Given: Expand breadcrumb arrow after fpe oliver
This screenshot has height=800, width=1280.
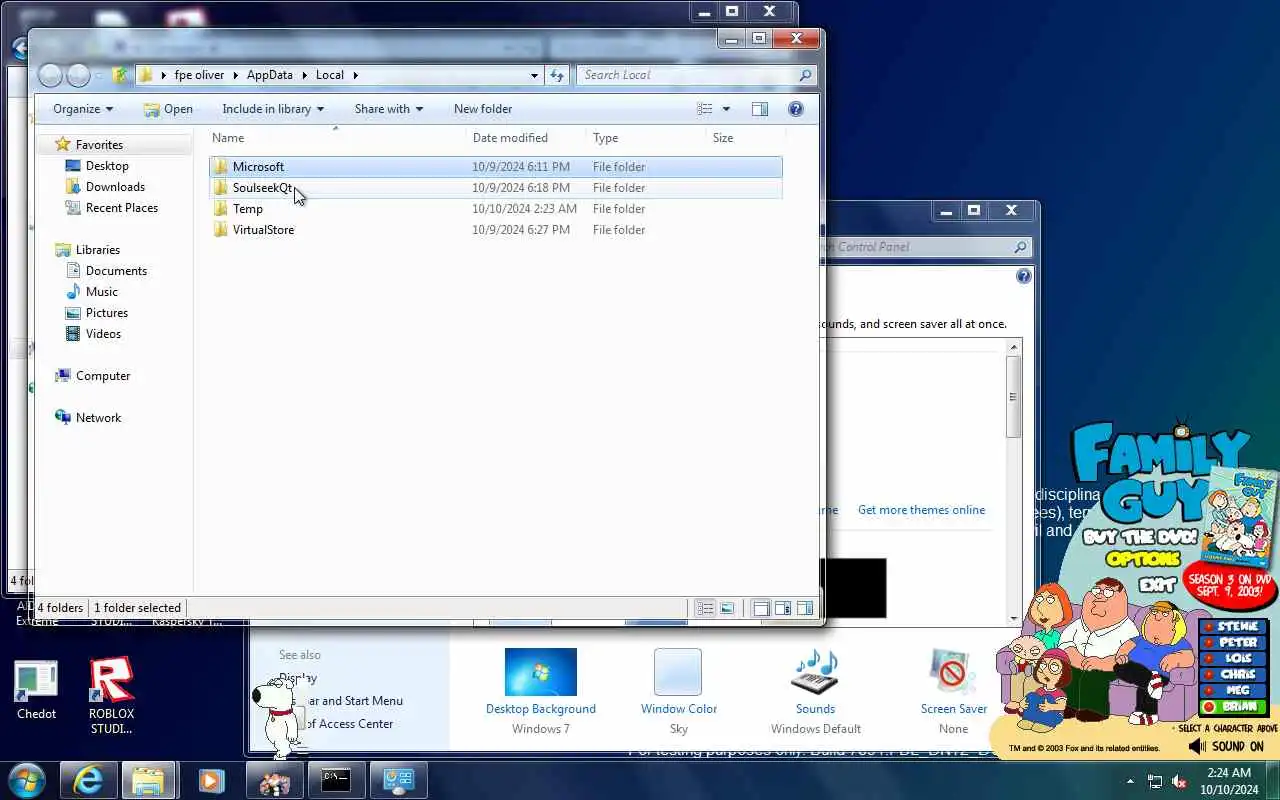Looking at the screenshot, I should 236,75.
